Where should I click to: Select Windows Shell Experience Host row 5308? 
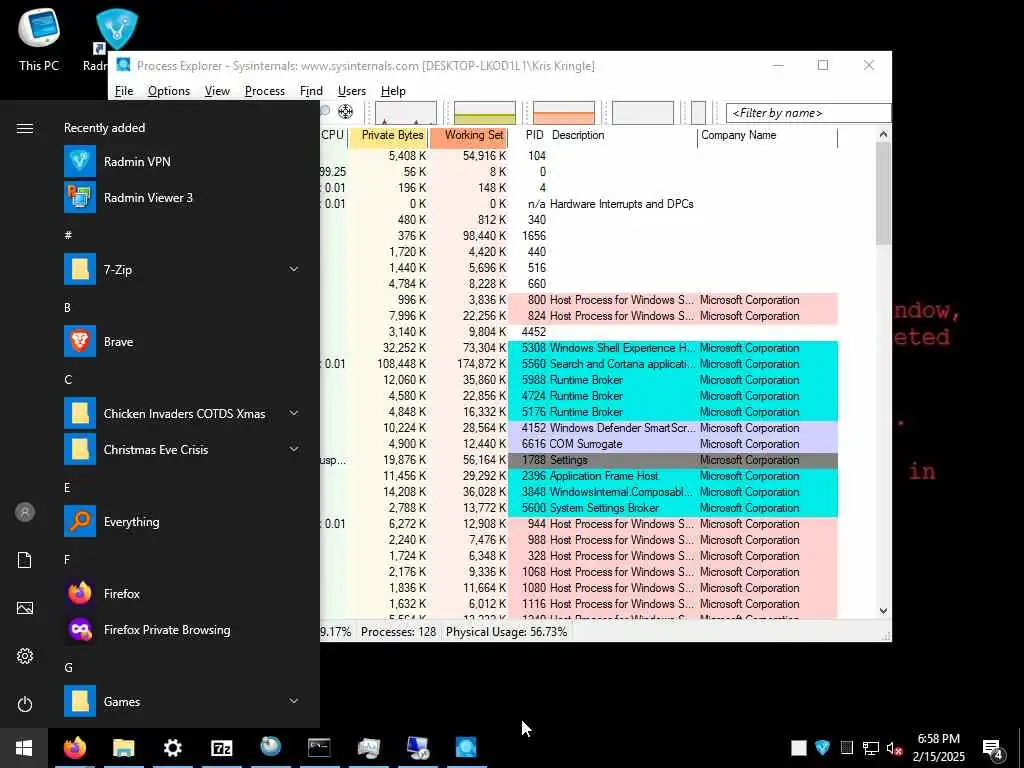pos(579,348)
